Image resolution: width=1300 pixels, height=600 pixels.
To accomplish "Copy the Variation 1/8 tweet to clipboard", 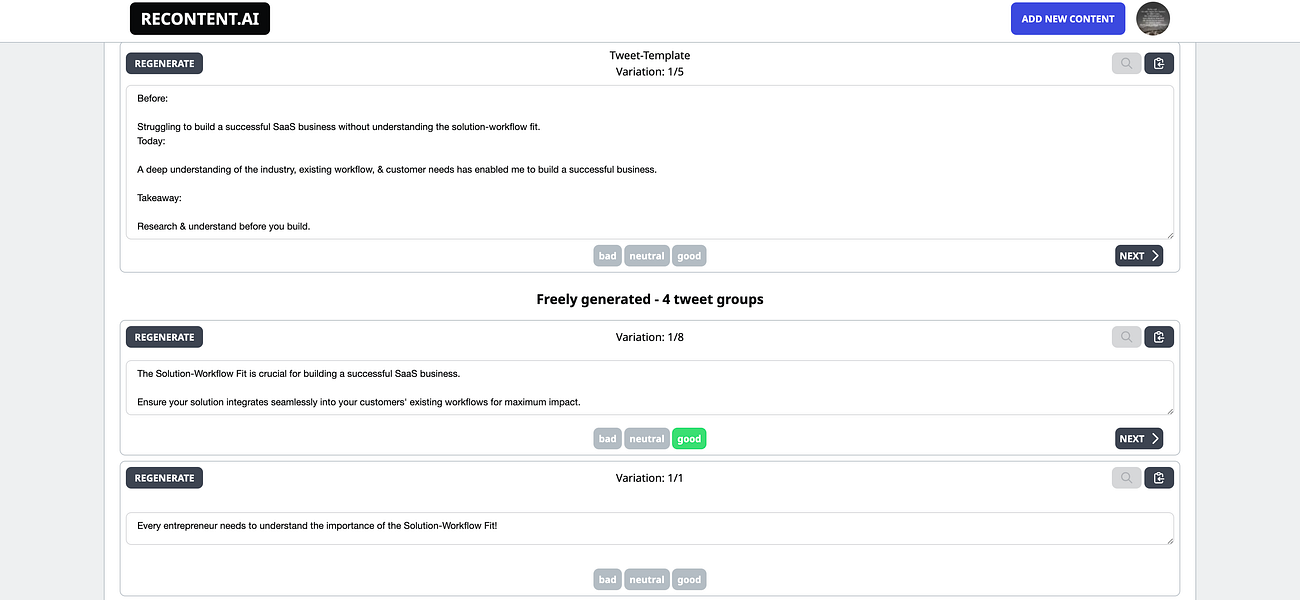I will (1159, 337).
